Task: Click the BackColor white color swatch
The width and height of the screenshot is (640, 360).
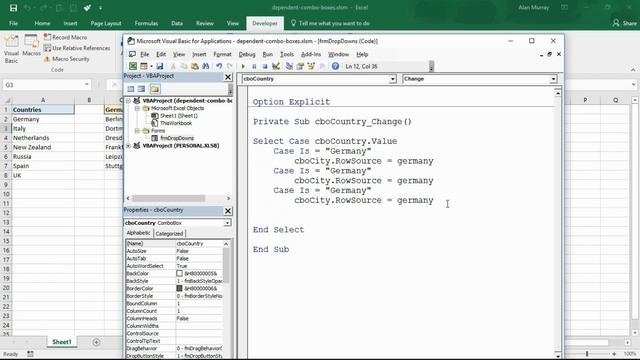Action: (179, 273)
